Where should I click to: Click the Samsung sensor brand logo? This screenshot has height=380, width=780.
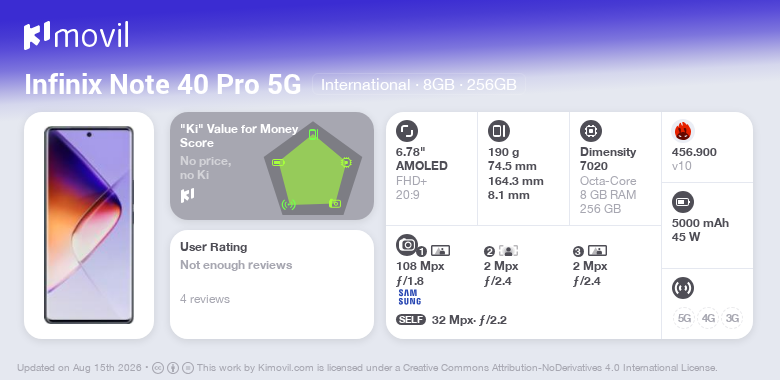click(x=409, y=297)
